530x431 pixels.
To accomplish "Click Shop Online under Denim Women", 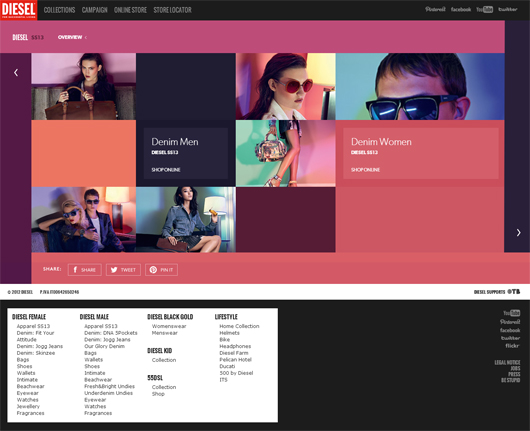I will (365, 170).
